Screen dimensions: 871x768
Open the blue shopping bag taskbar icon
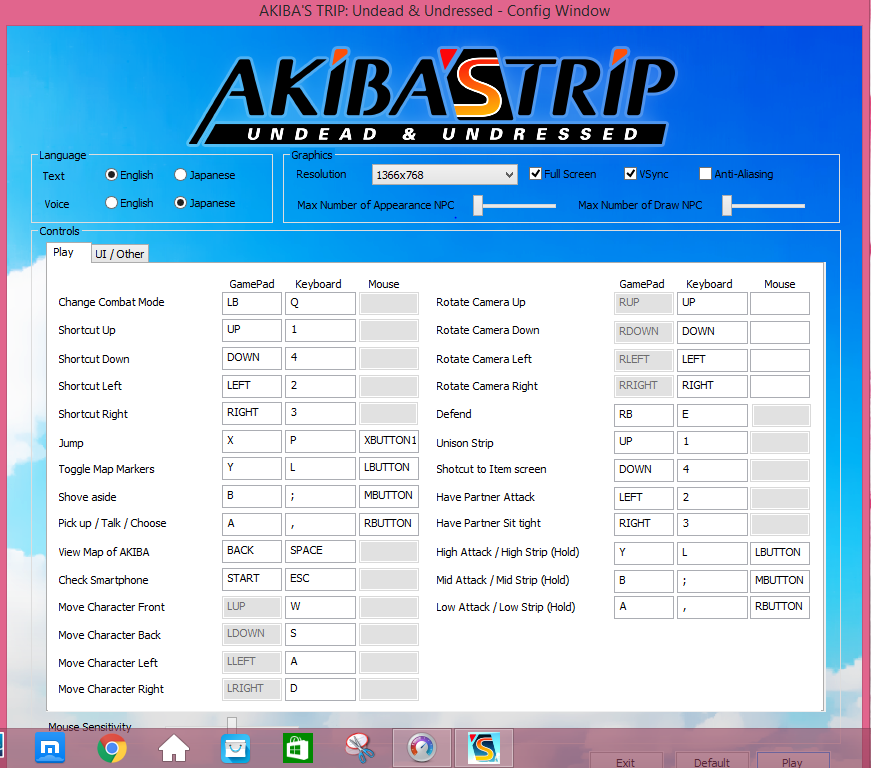(236, 748)
